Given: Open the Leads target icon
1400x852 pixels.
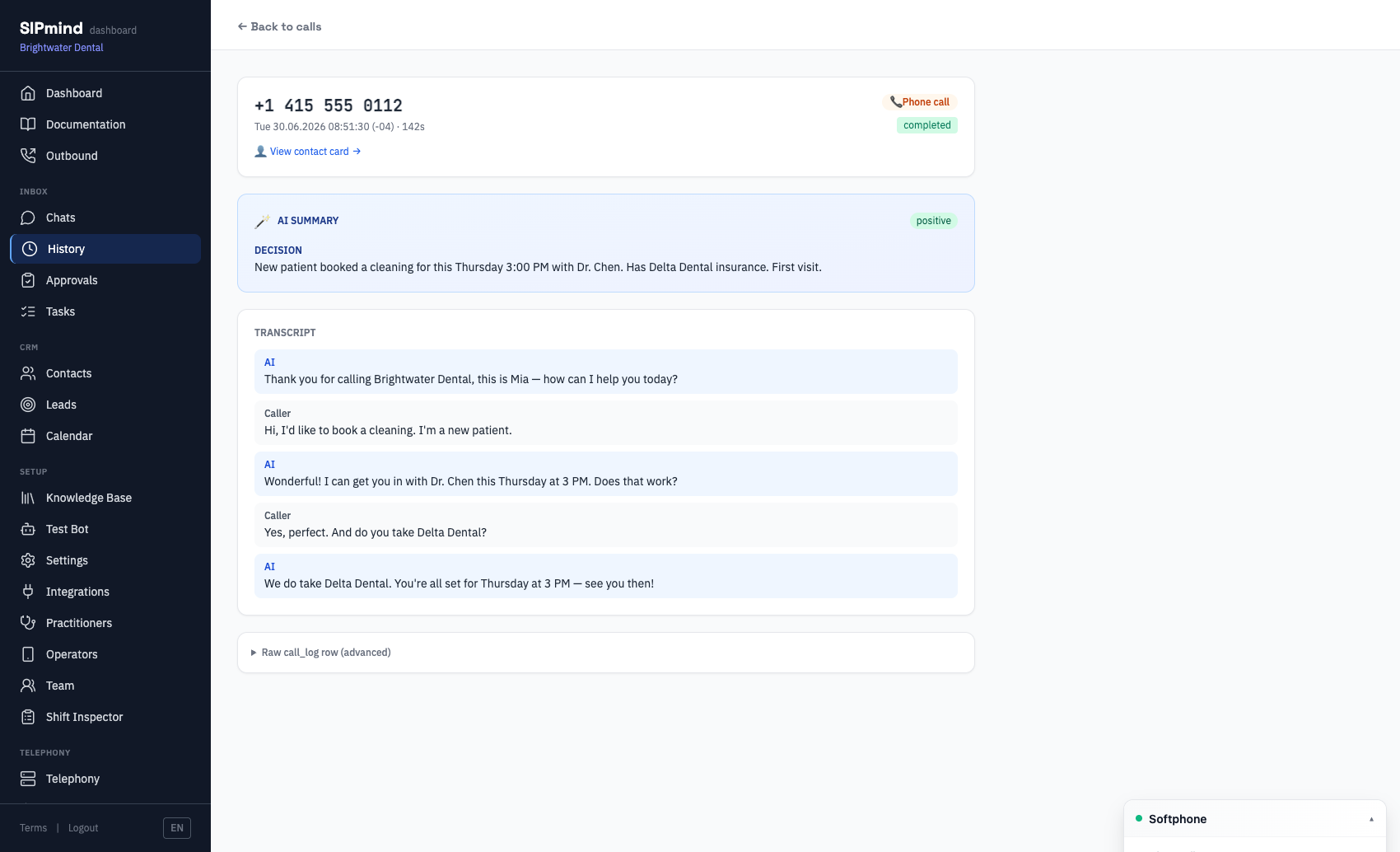Looking at the screenshot, I should [x=28, y=405].
